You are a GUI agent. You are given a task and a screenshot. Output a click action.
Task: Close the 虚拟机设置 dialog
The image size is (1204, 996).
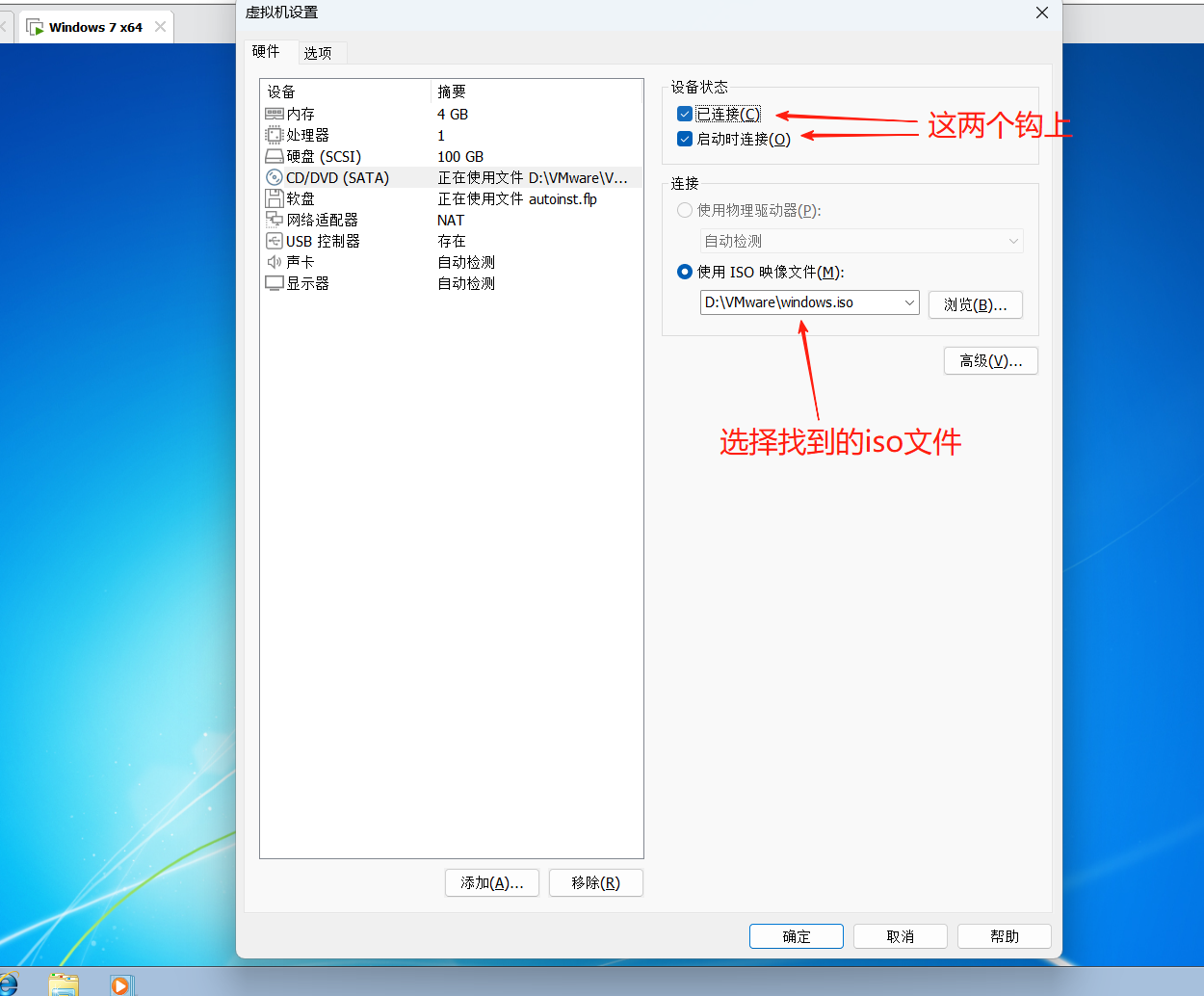pyautogui.click(x=1042, y=13)
